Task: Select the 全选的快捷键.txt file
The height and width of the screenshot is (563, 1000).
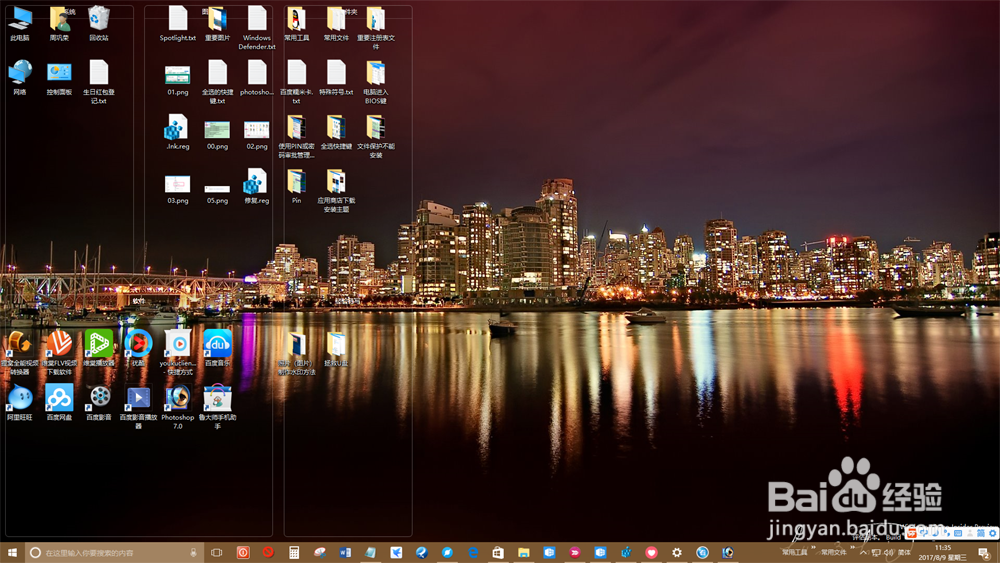Action: tap(217, 82)
